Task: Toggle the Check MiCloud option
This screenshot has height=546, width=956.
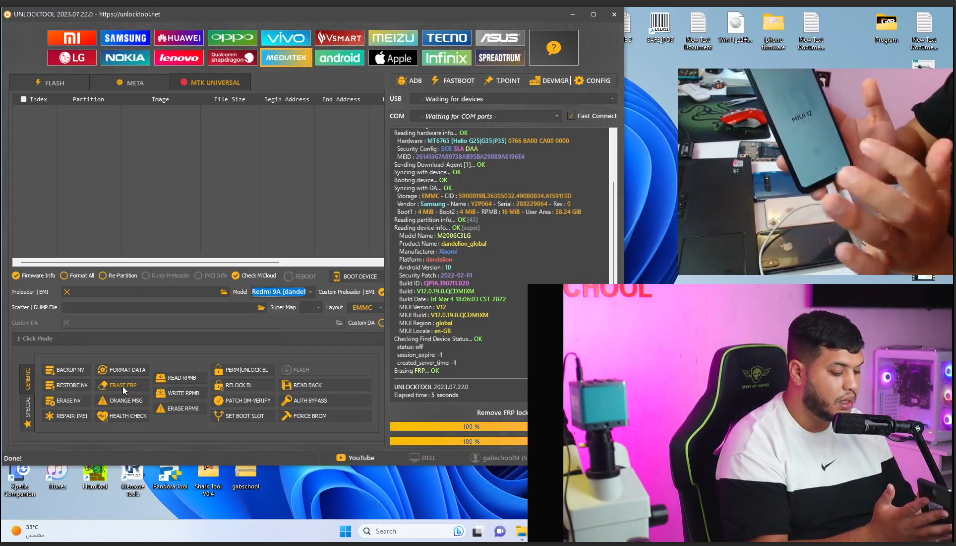Action: pyautogui.click(x=254, y=275)
